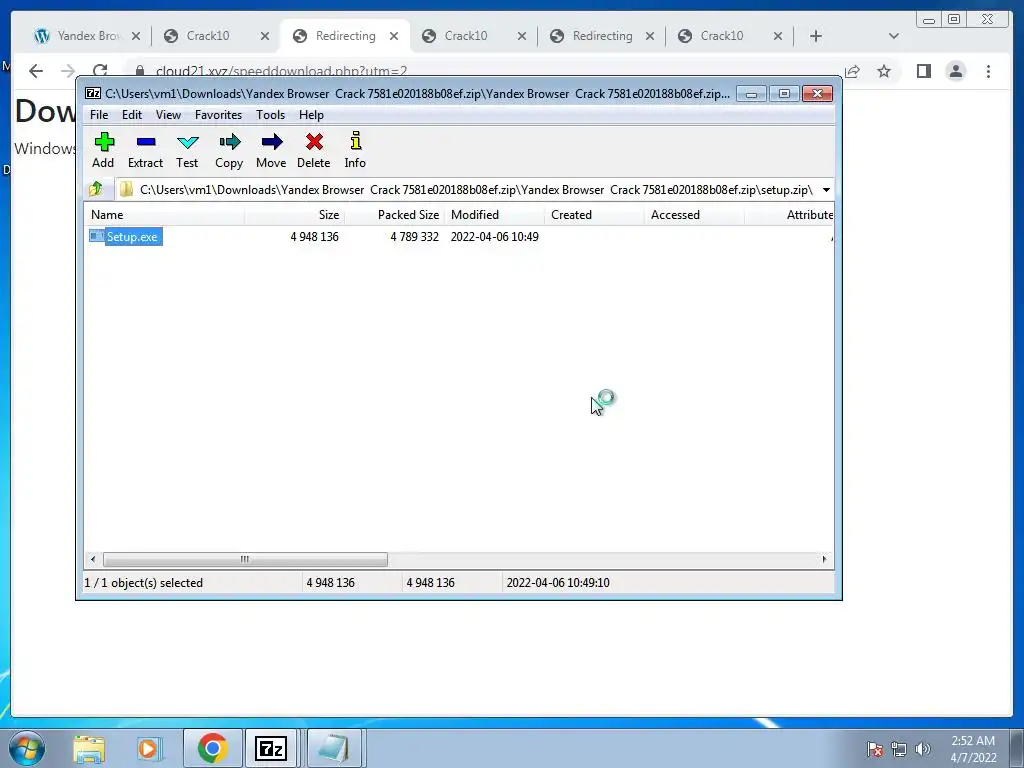Select the Move toolbar icon
Screen dimensions: 1024x768
coord(271,150)
